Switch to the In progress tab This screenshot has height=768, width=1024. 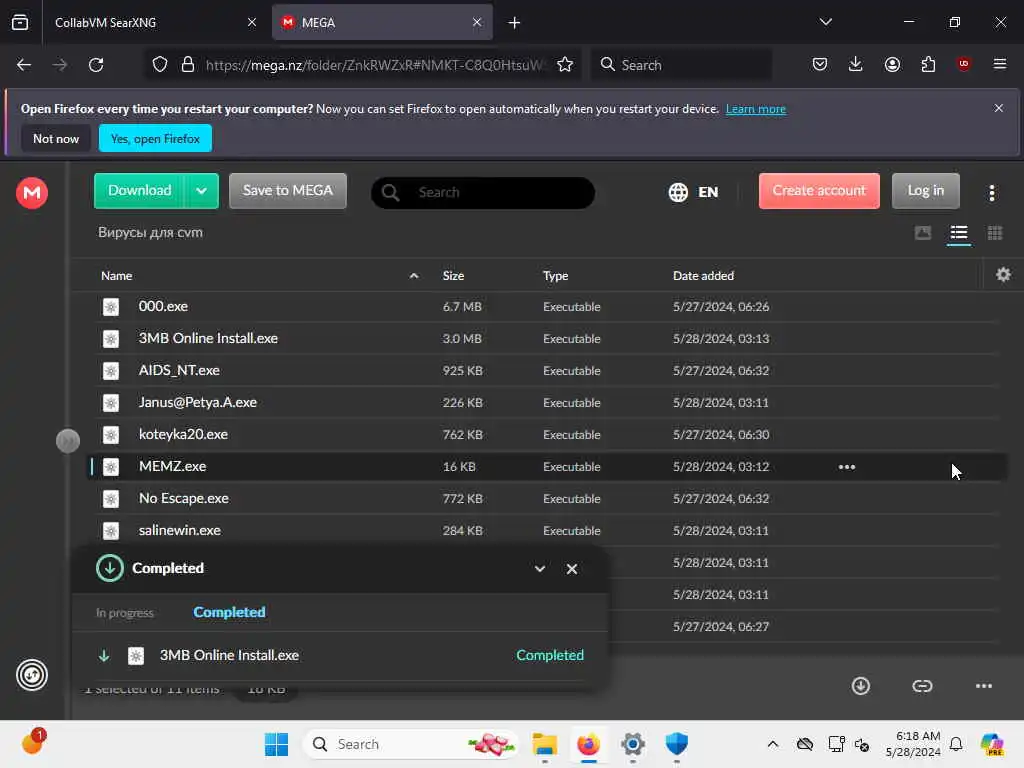(125, 613)
